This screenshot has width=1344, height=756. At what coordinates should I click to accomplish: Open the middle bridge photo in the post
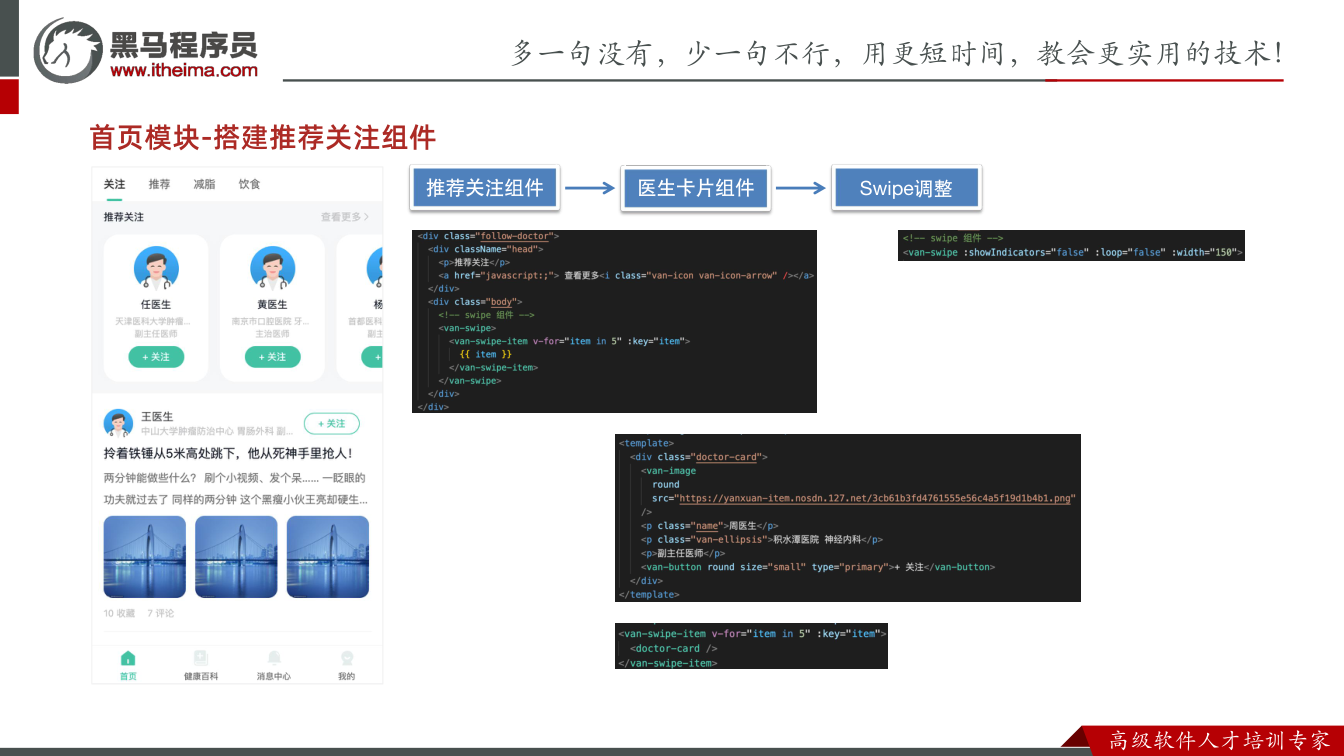tap(236, 557)
